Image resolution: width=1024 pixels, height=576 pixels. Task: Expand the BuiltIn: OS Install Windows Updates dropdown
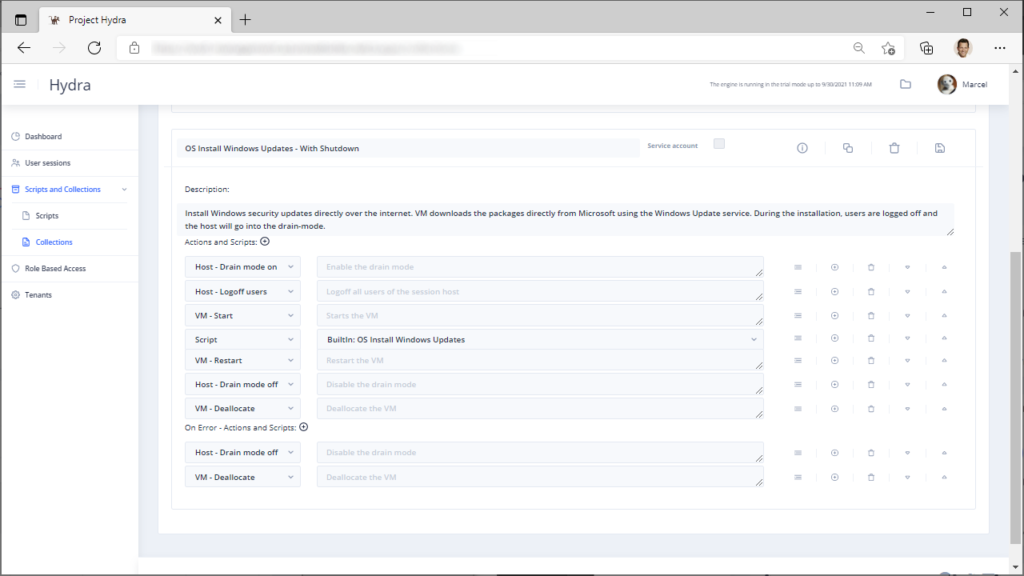tap(540, 340)
